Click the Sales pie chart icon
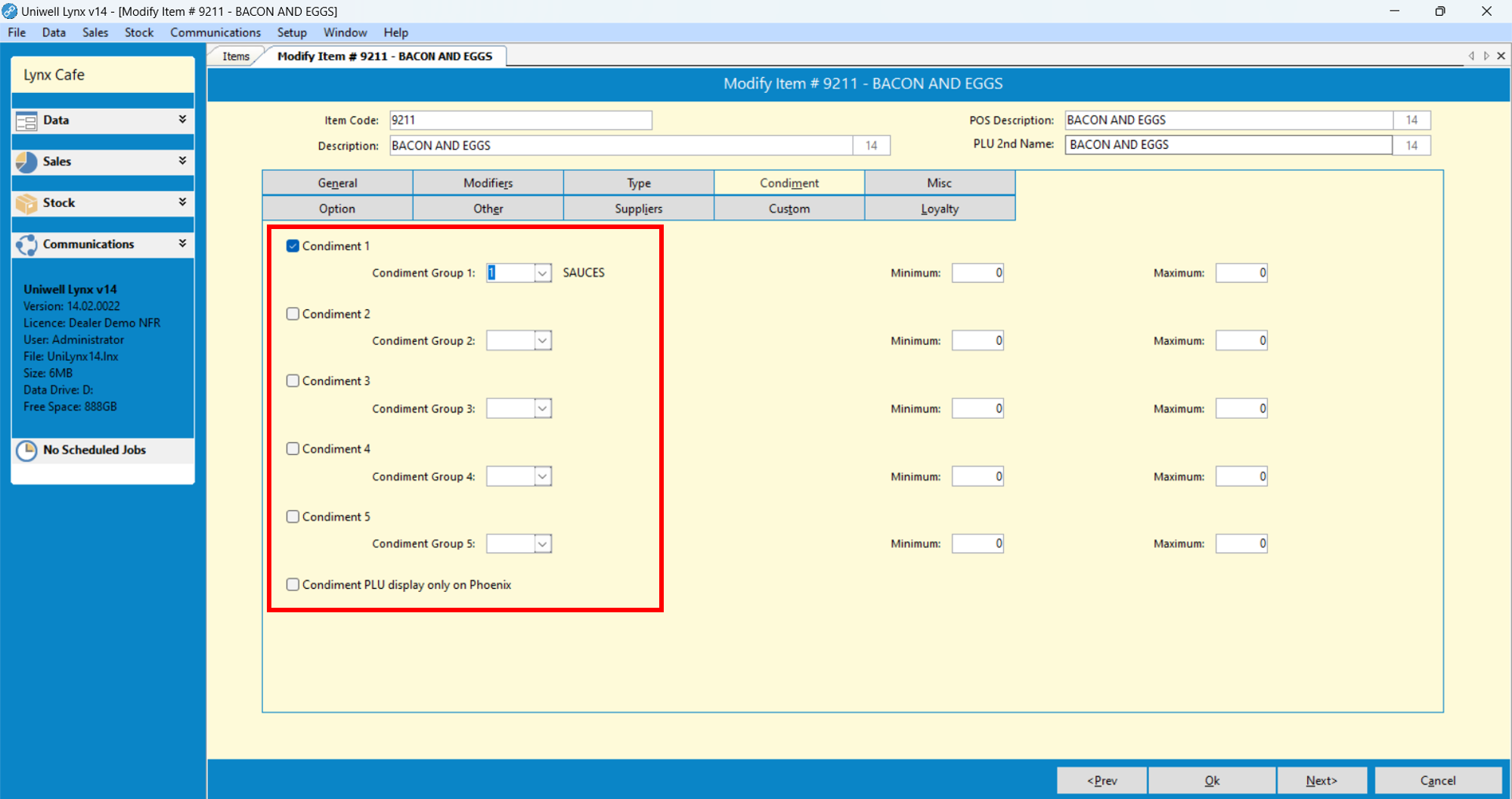Image resolution: width=1512 pixels, height=799 pixels. click(26, 162)
